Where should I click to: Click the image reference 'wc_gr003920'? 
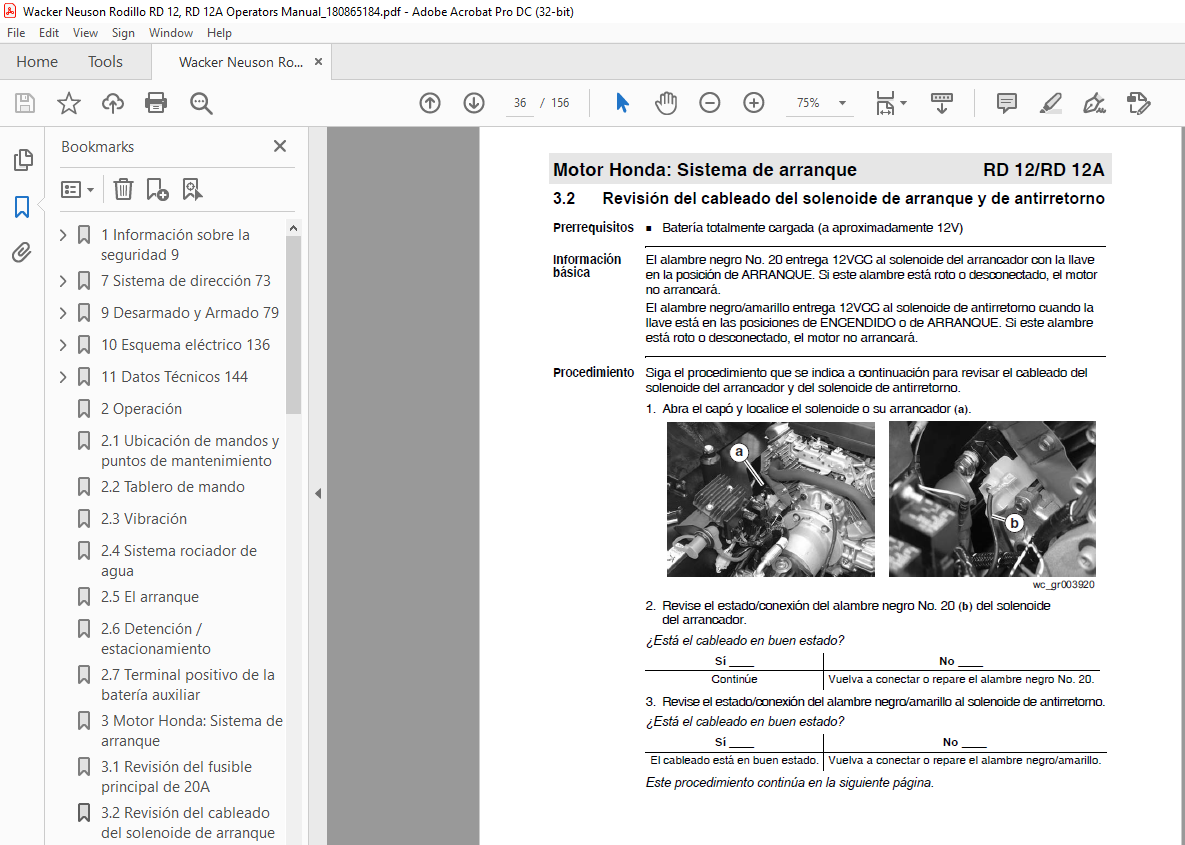click(x=1063, y=585)
